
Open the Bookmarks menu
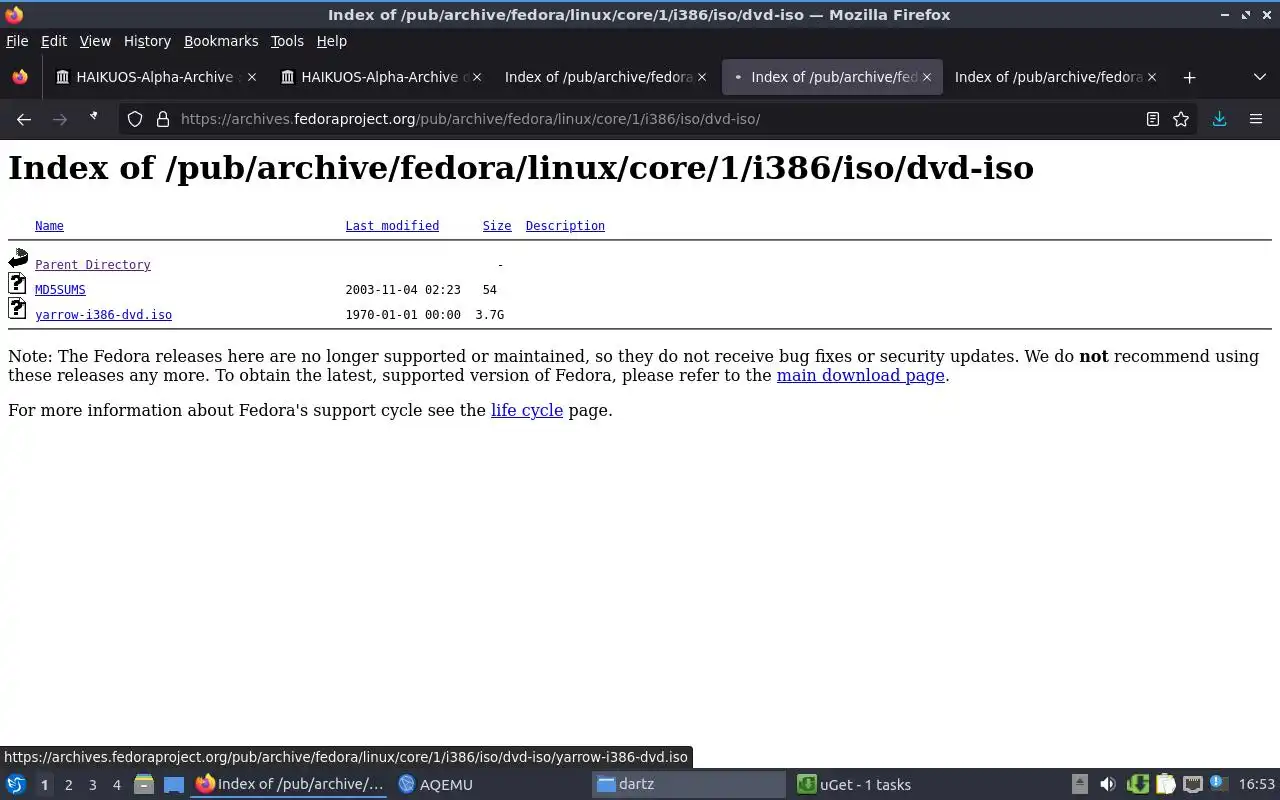[x=221, y=41]
